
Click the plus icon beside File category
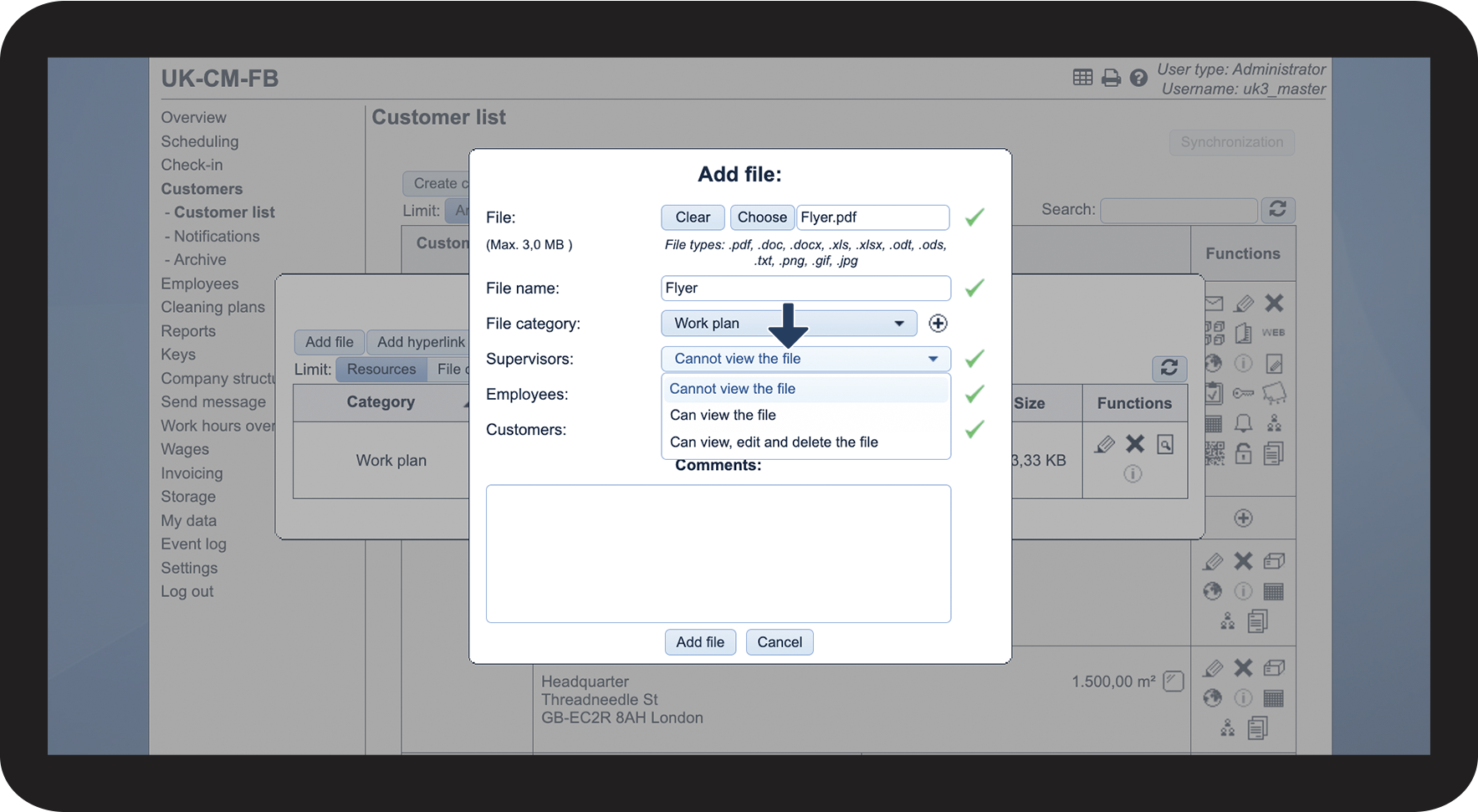(x=938, y=324)
